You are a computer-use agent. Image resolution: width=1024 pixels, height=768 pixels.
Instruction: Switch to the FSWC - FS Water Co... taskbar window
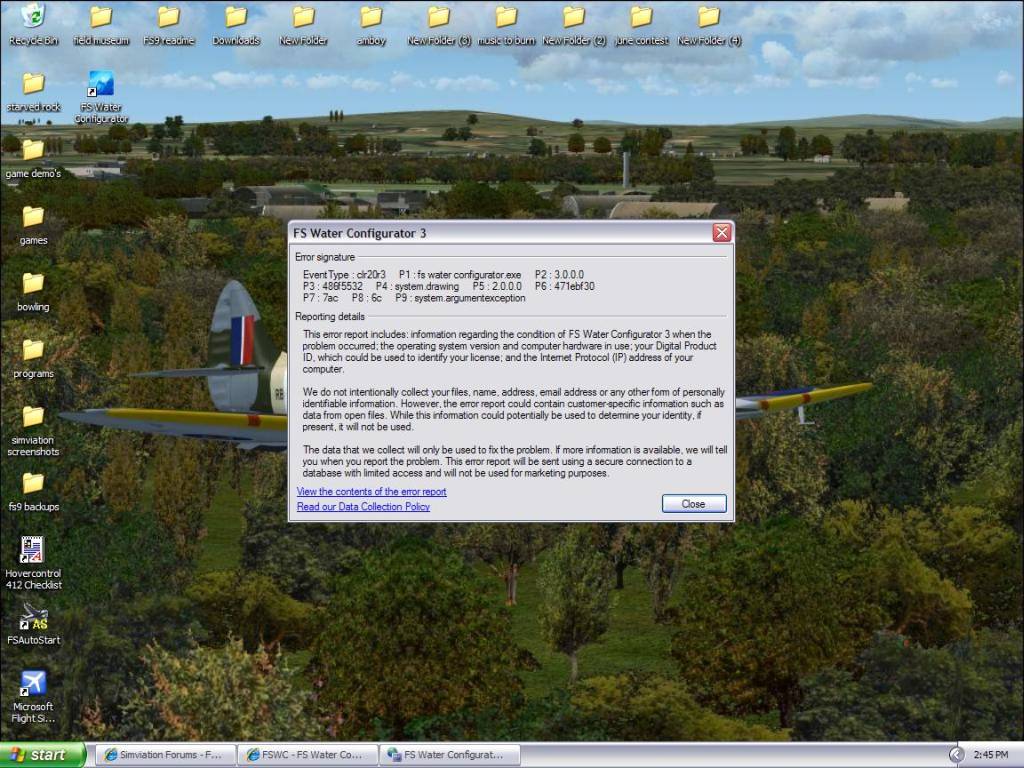pyautogui.click(x=308, y=755)
